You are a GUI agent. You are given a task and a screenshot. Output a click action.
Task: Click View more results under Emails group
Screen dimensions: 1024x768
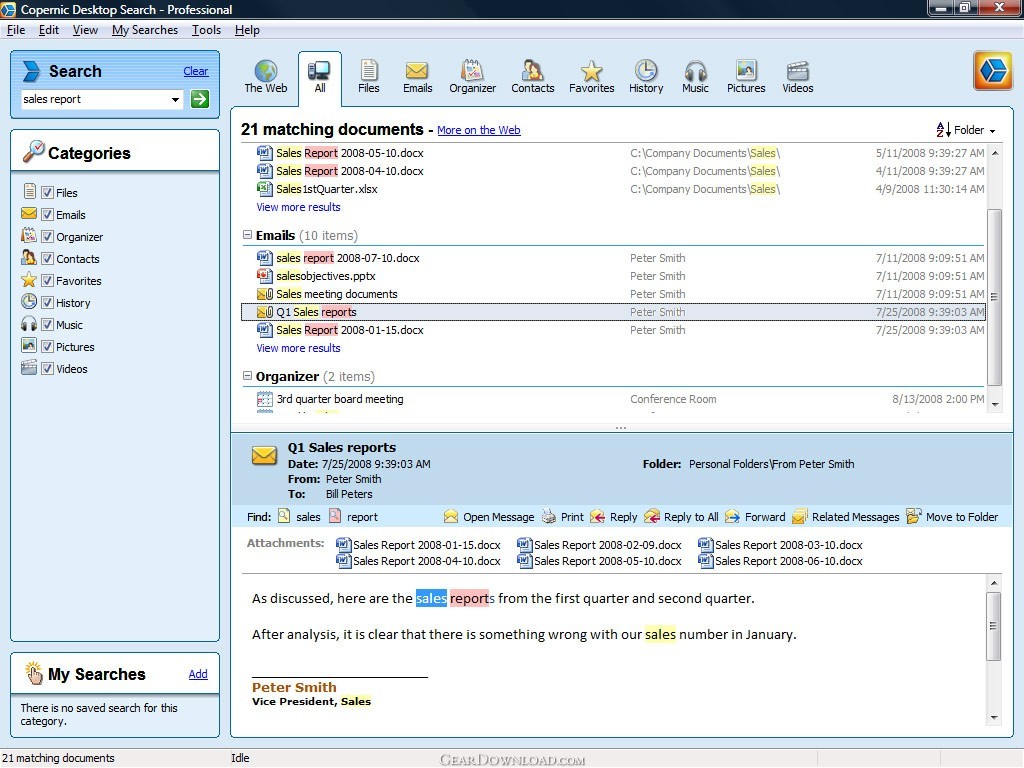point(298,348)
